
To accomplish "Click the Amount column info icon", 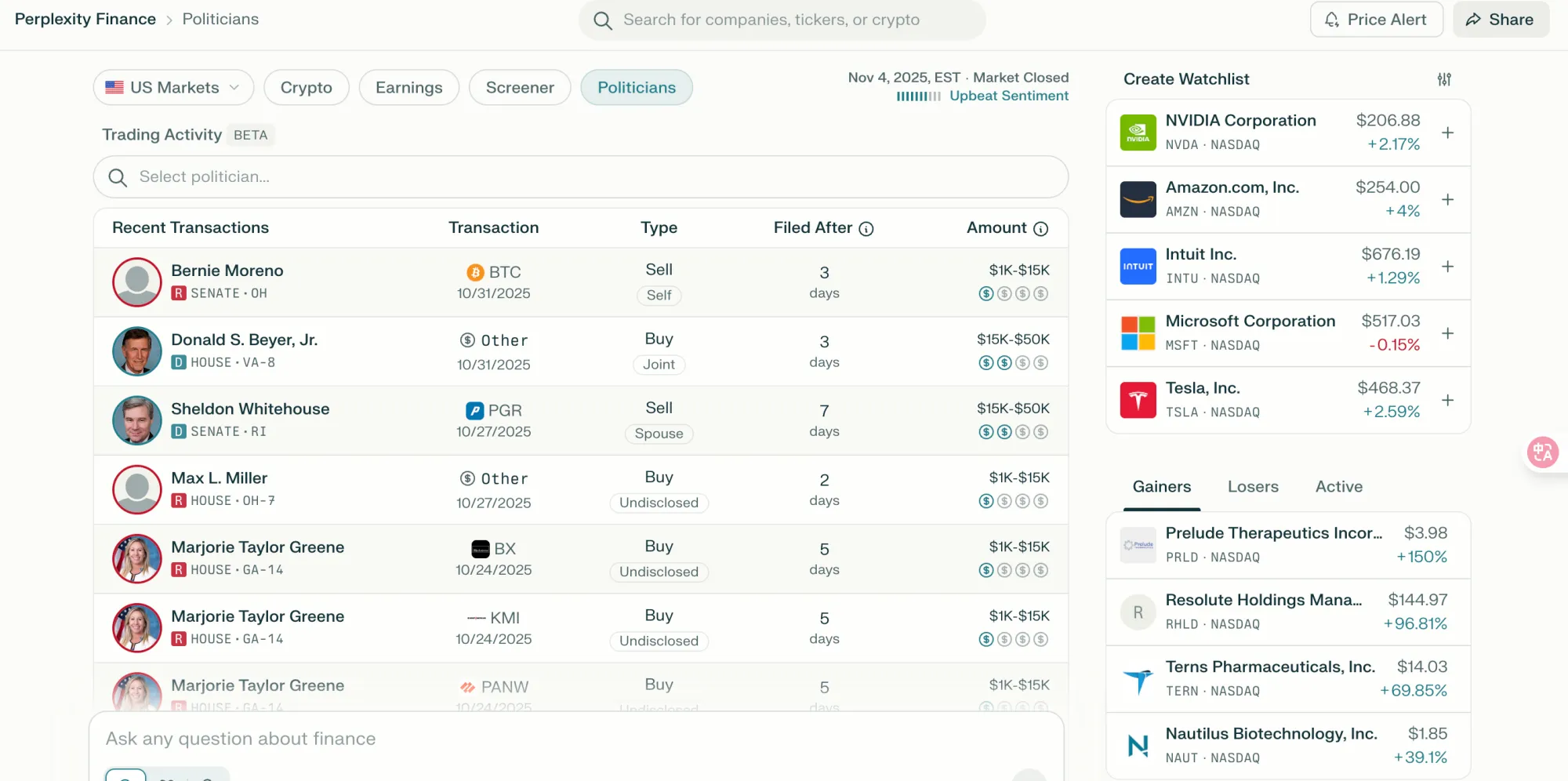I will (1040, 229).
